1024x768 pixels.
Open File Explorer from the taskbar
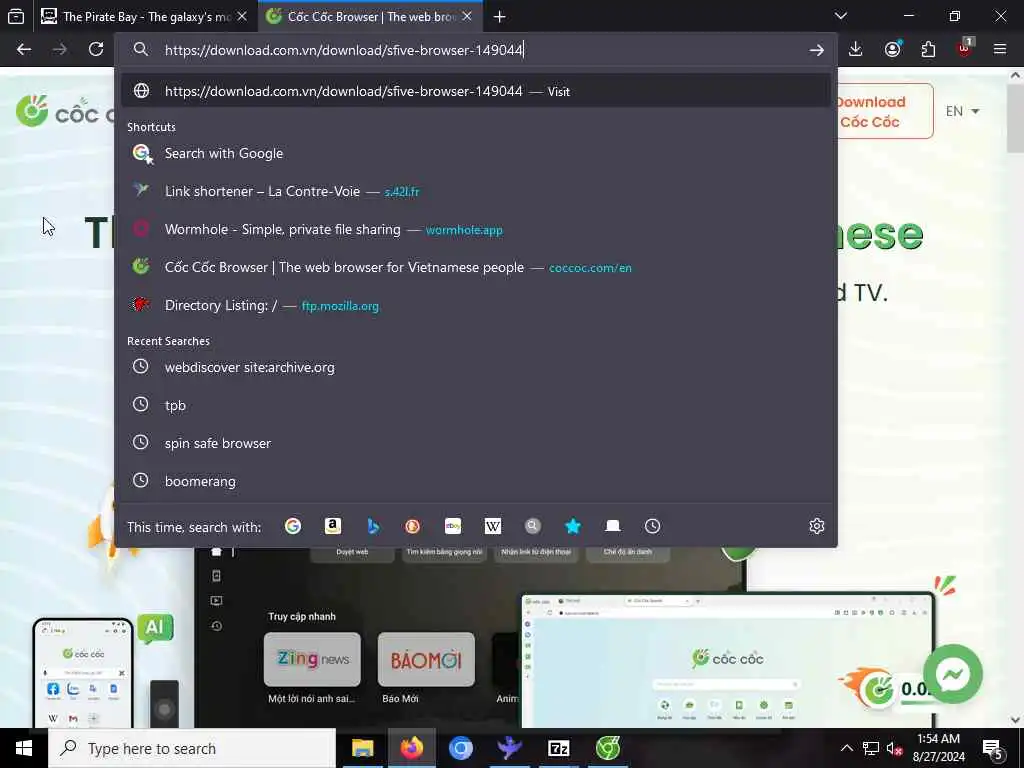pyautogui.click(x=362, y=748)
